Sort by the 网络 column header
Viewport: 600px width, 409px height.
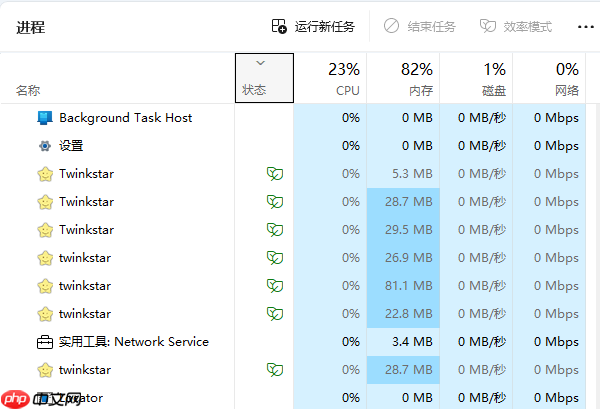click(549, 79)
